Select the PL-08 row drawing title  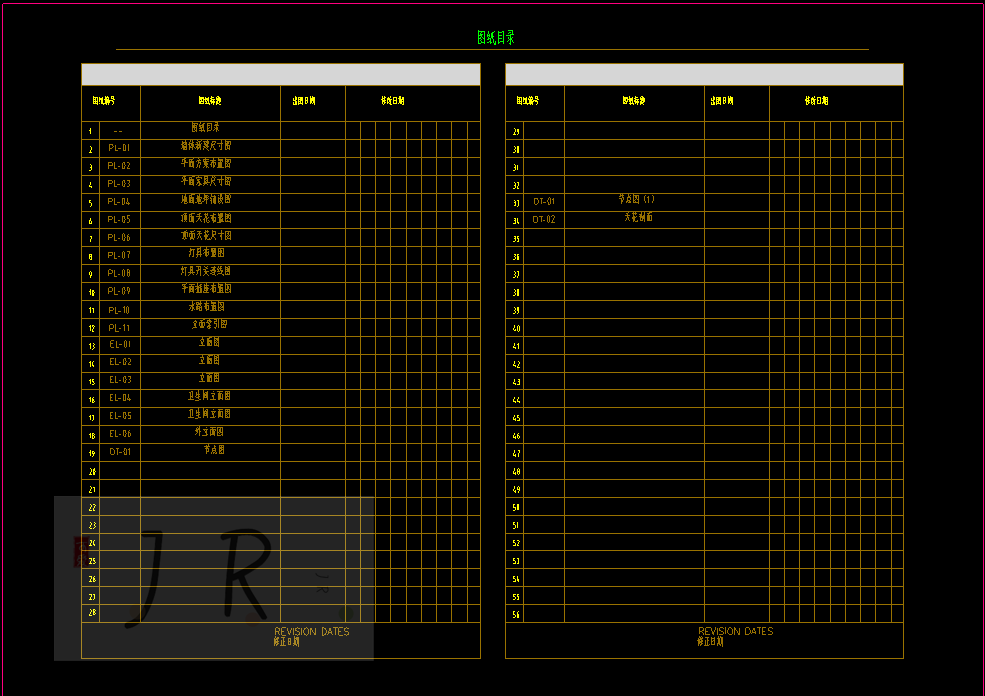tap(206, 271)
